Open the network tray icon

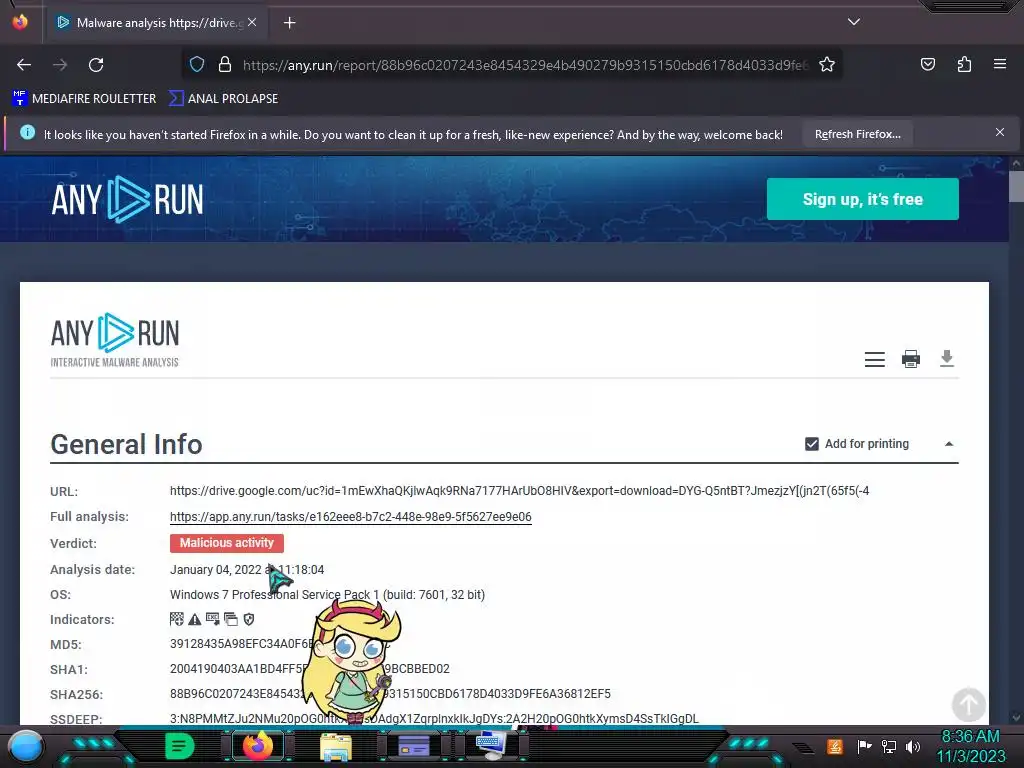click(x=889, y=746)
